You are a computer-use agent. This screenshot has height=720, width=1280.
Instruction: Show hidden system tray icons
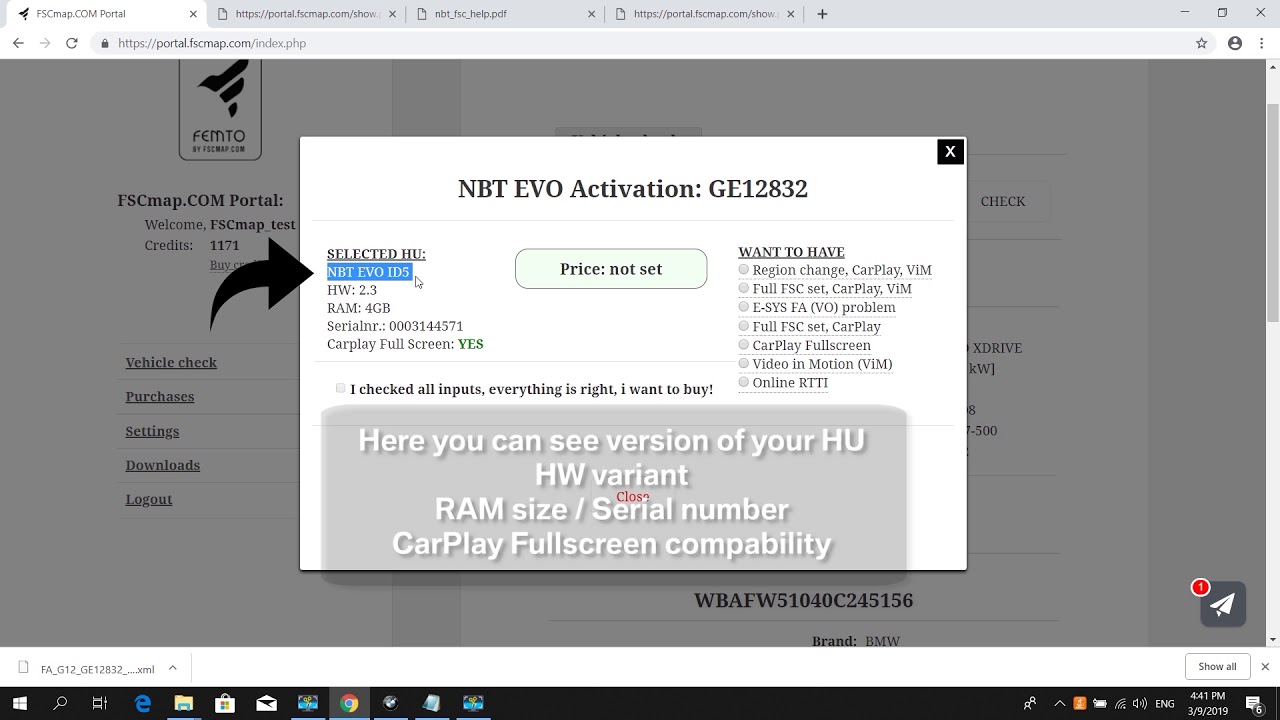tap(1060, 703)
